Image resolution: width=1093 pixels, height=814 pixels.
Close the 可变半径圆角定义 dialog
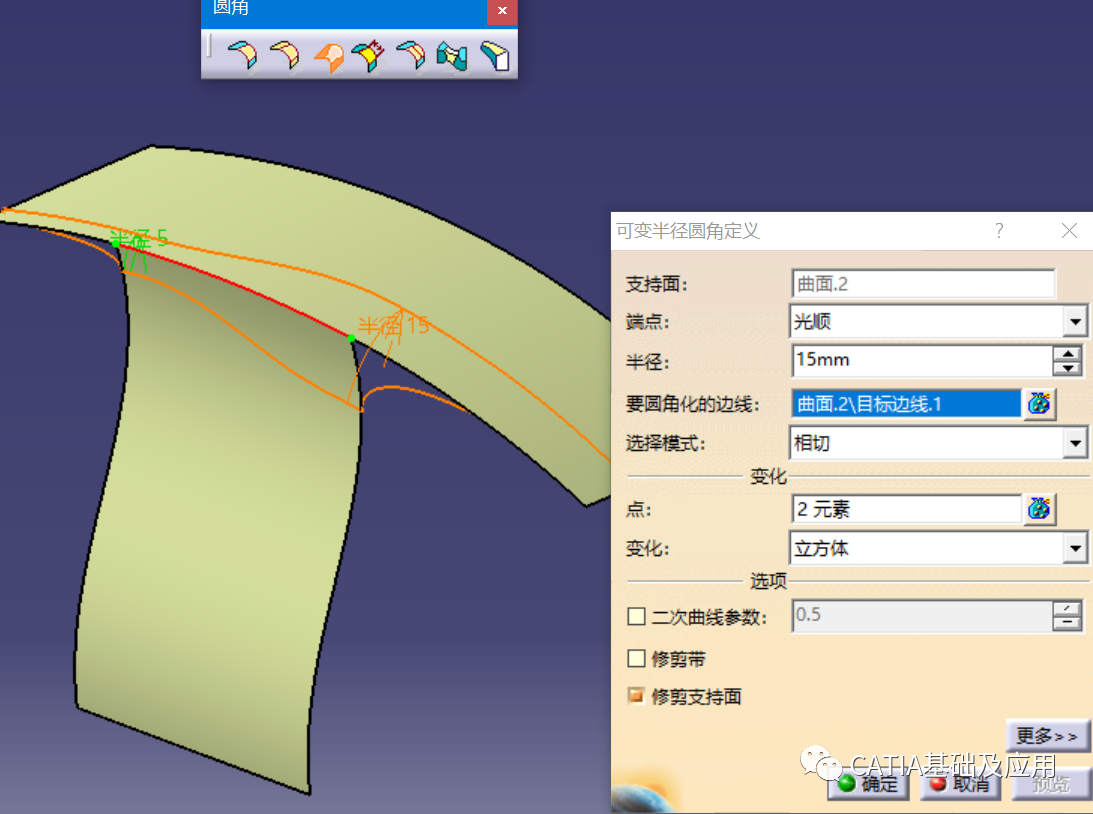(x=1069, y=231)
